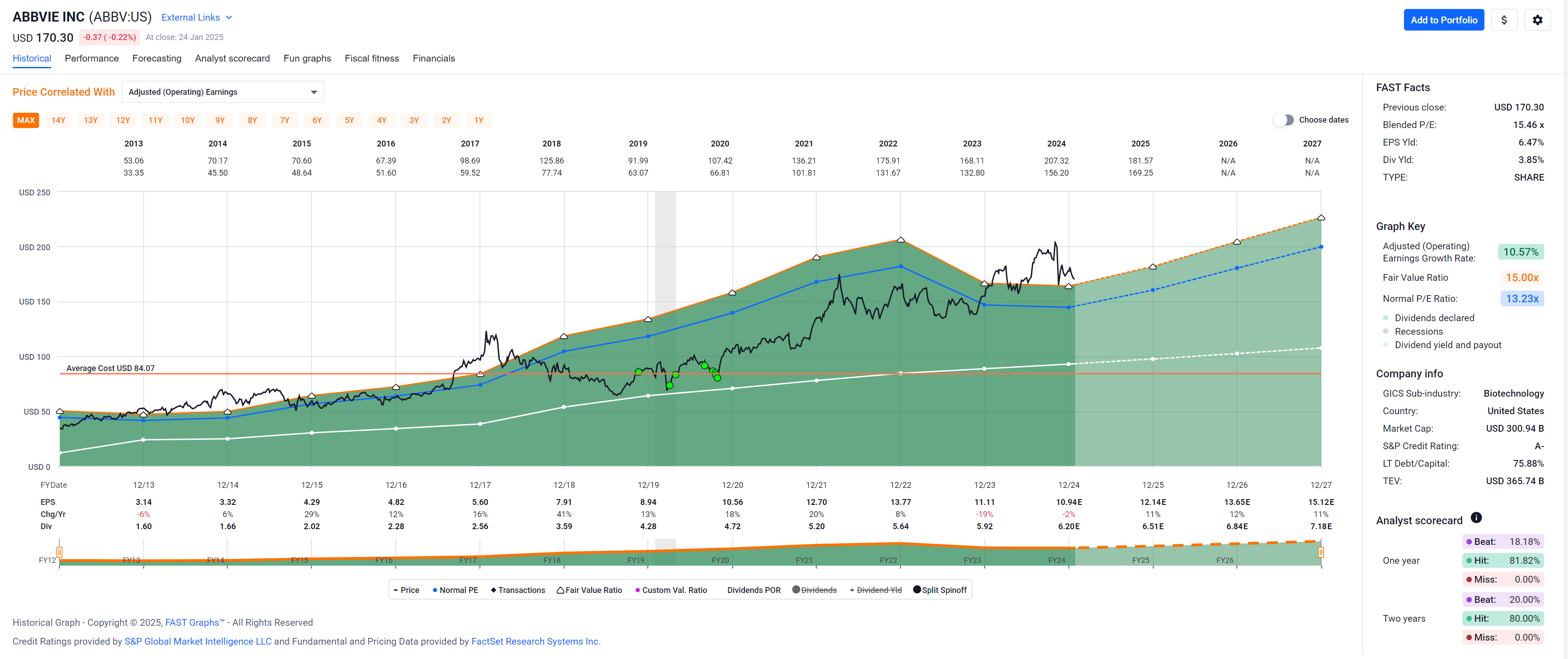This screenshot has width=1568, height=659.
Task: Click the 15.00x Fair Value Ratio swatch
Action: coord(1521,278)
